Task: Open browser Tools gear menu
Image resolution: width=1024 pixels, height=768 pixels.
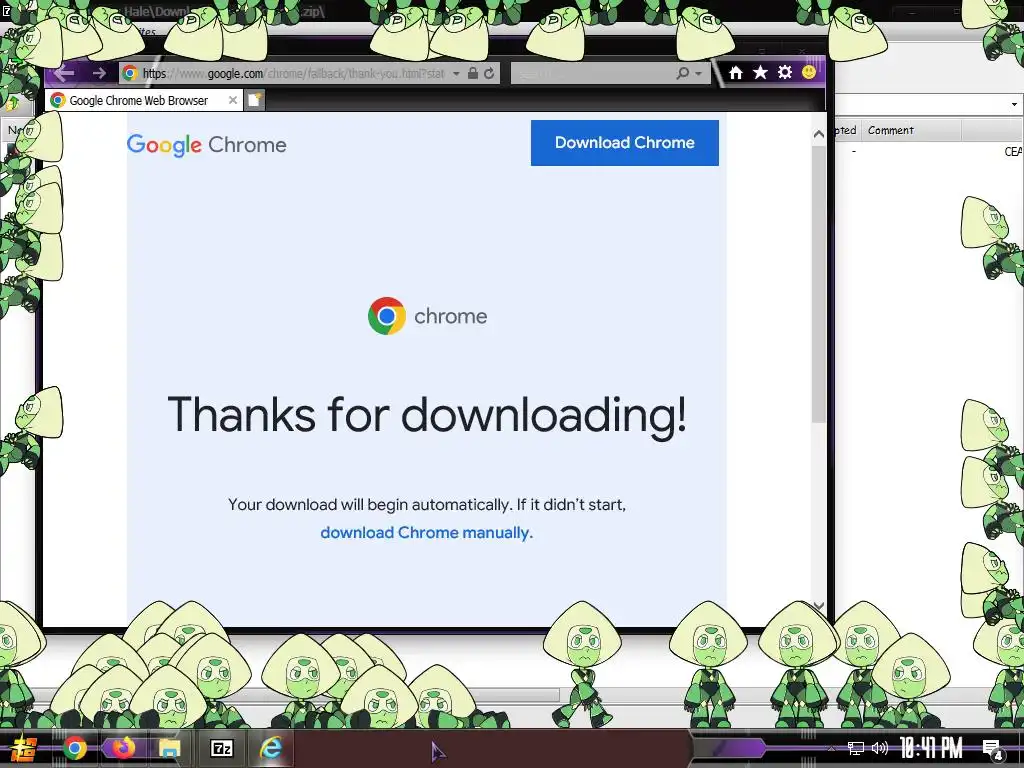Action: [785, 72]
